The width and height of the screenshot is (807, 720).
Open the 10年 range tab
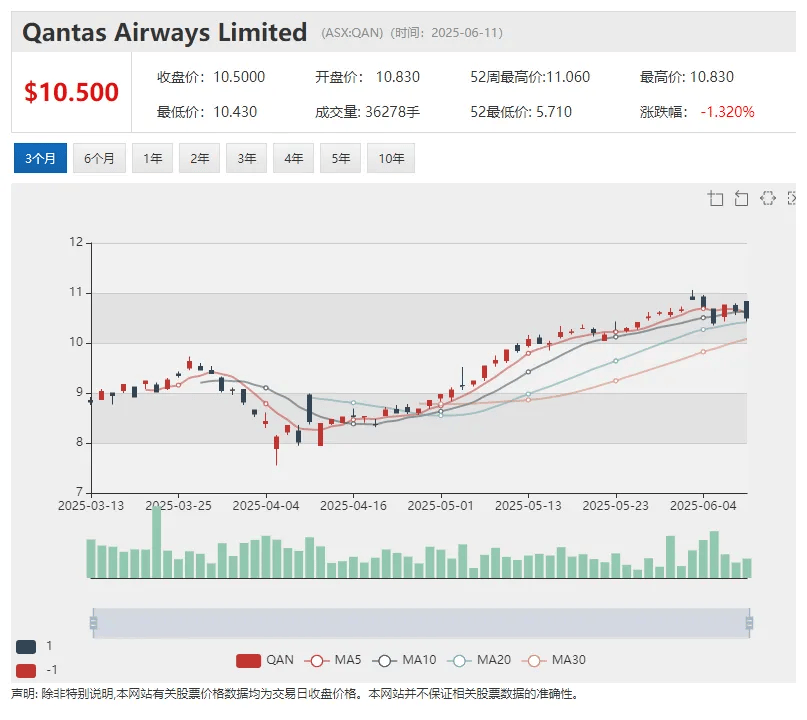391,158
